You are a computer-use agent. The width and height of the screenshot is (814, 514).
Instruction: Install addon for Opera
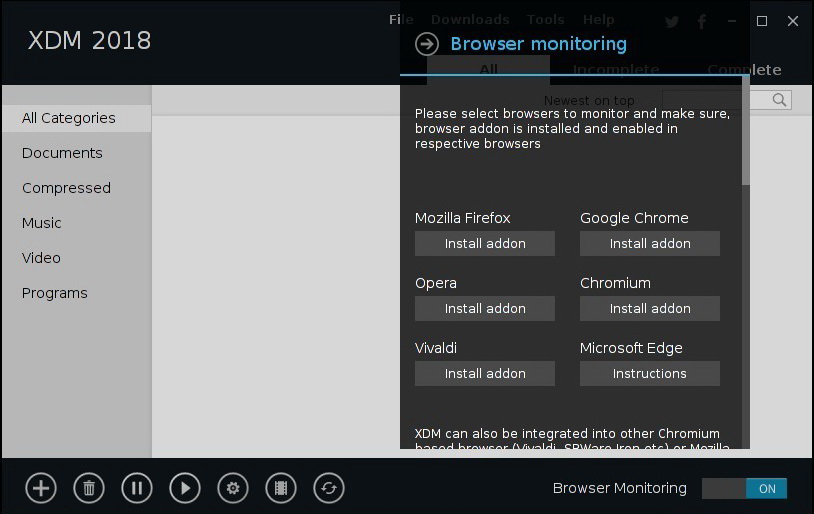(x=485, y=308)
